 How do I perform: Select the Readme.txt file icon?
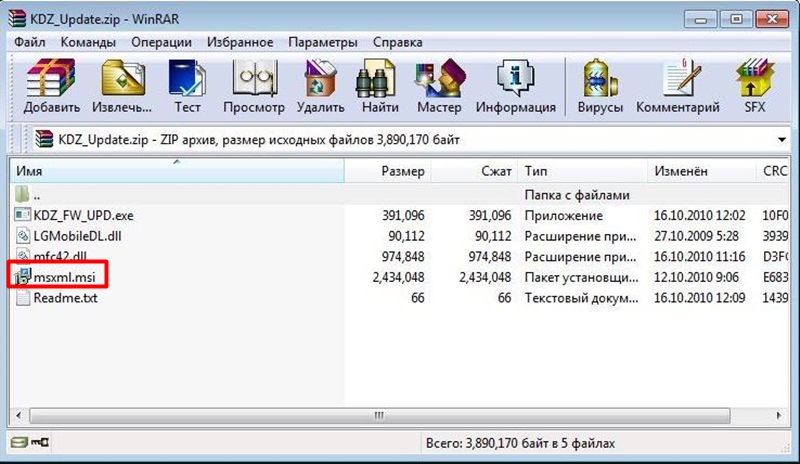[x=22, y=298]
